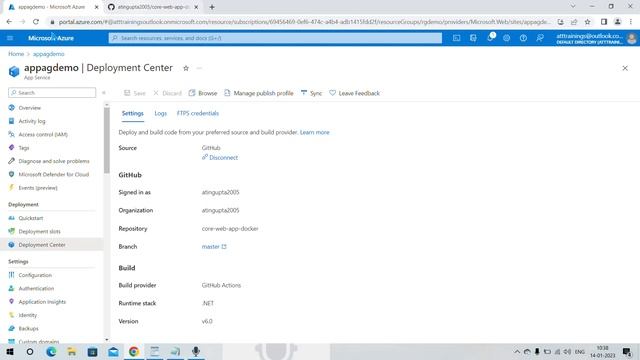Click the Microsoft Azure logo text
This screenshot has width=640, height=360.
tap(51, 38)
